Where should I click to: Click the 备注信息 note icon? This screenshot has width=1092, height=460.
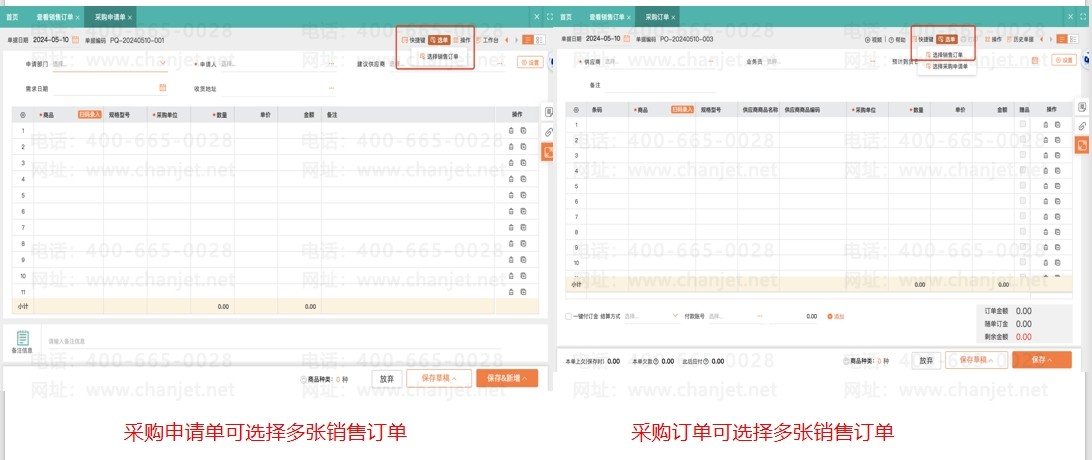coord(23,338)
